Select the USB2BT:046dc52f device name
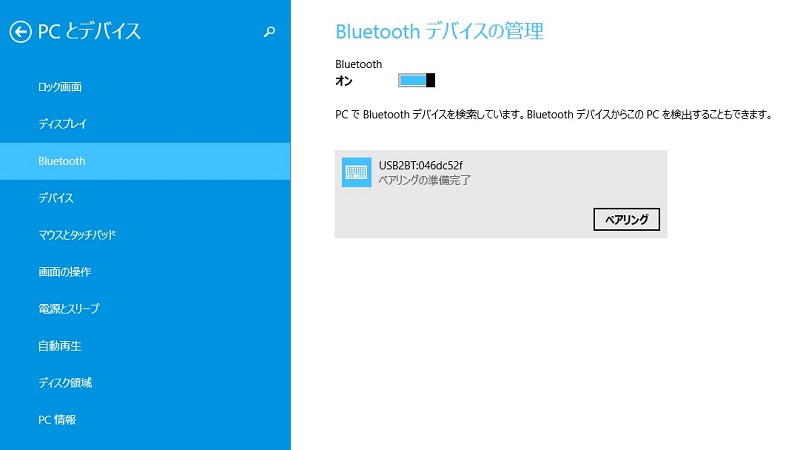 pos(420,165)
